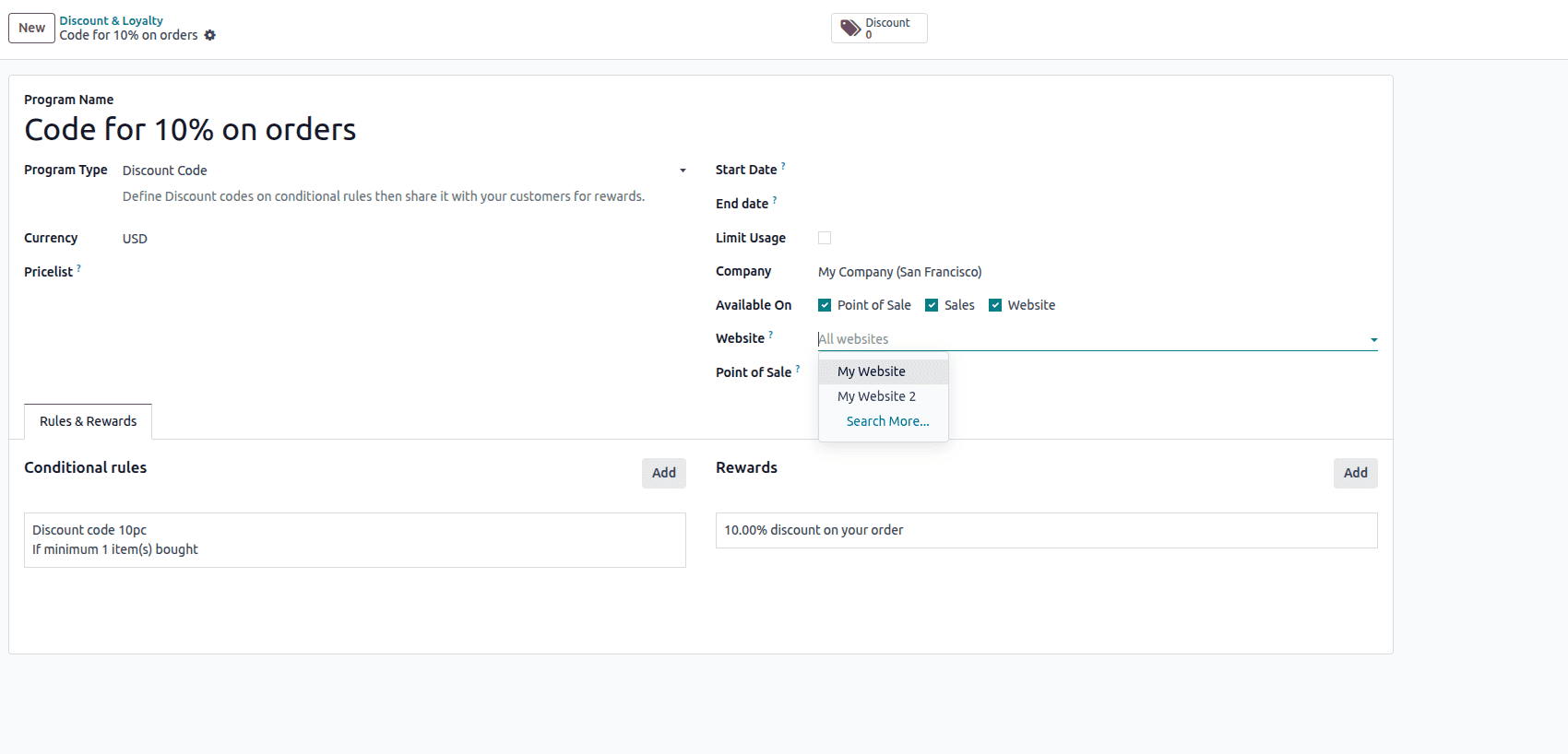
Task: Uncheck the Website availability checkbox
Action: (x=995, y=305)
